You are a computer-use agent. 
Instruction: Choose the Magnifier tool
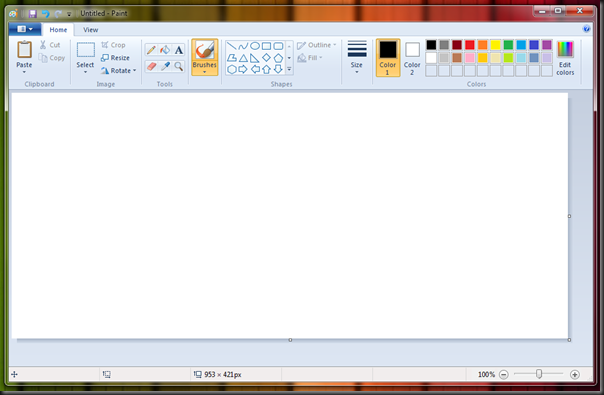(179, 66)
